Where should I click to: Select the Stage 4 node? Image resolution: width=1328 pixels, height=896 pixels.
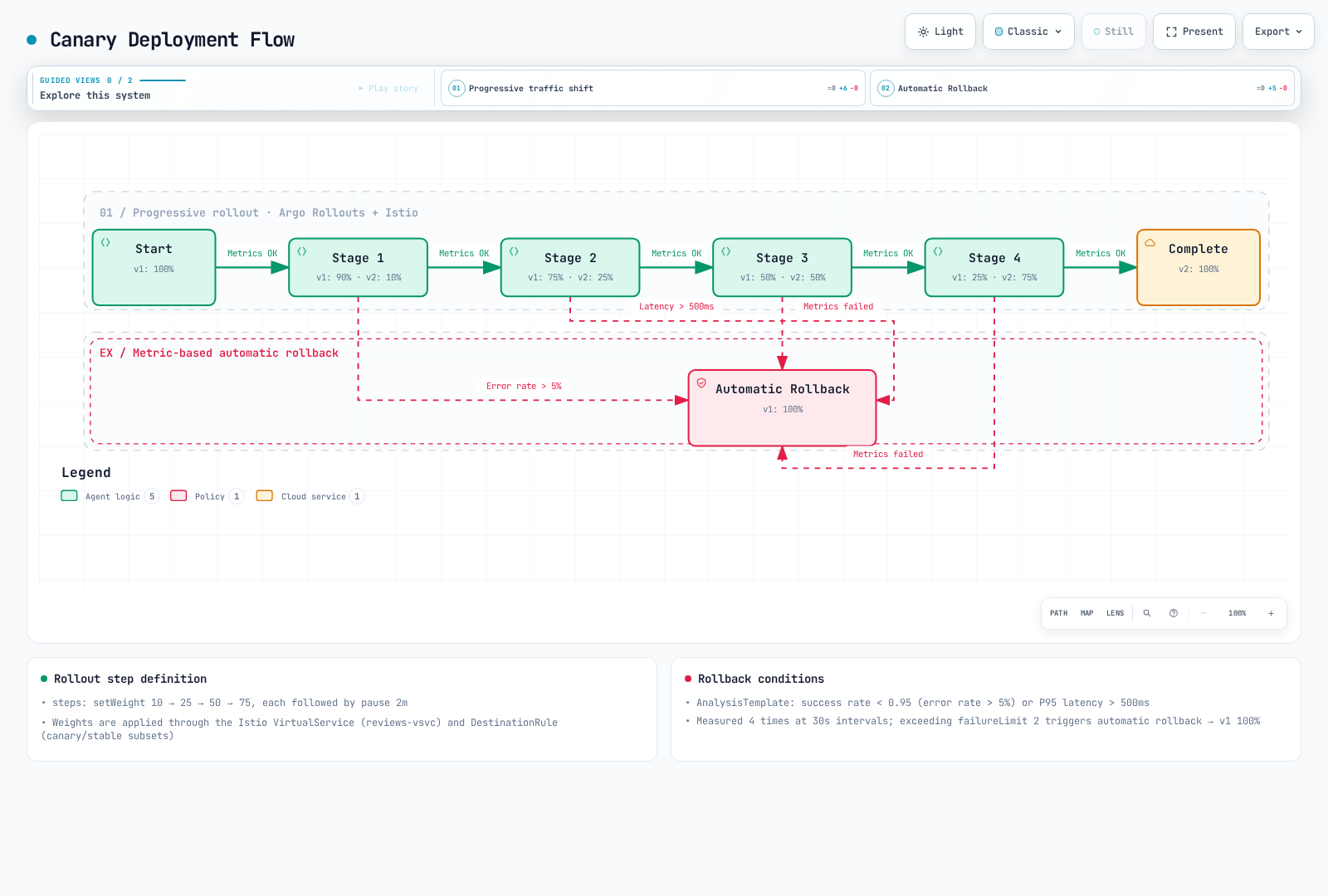[994, 267]
